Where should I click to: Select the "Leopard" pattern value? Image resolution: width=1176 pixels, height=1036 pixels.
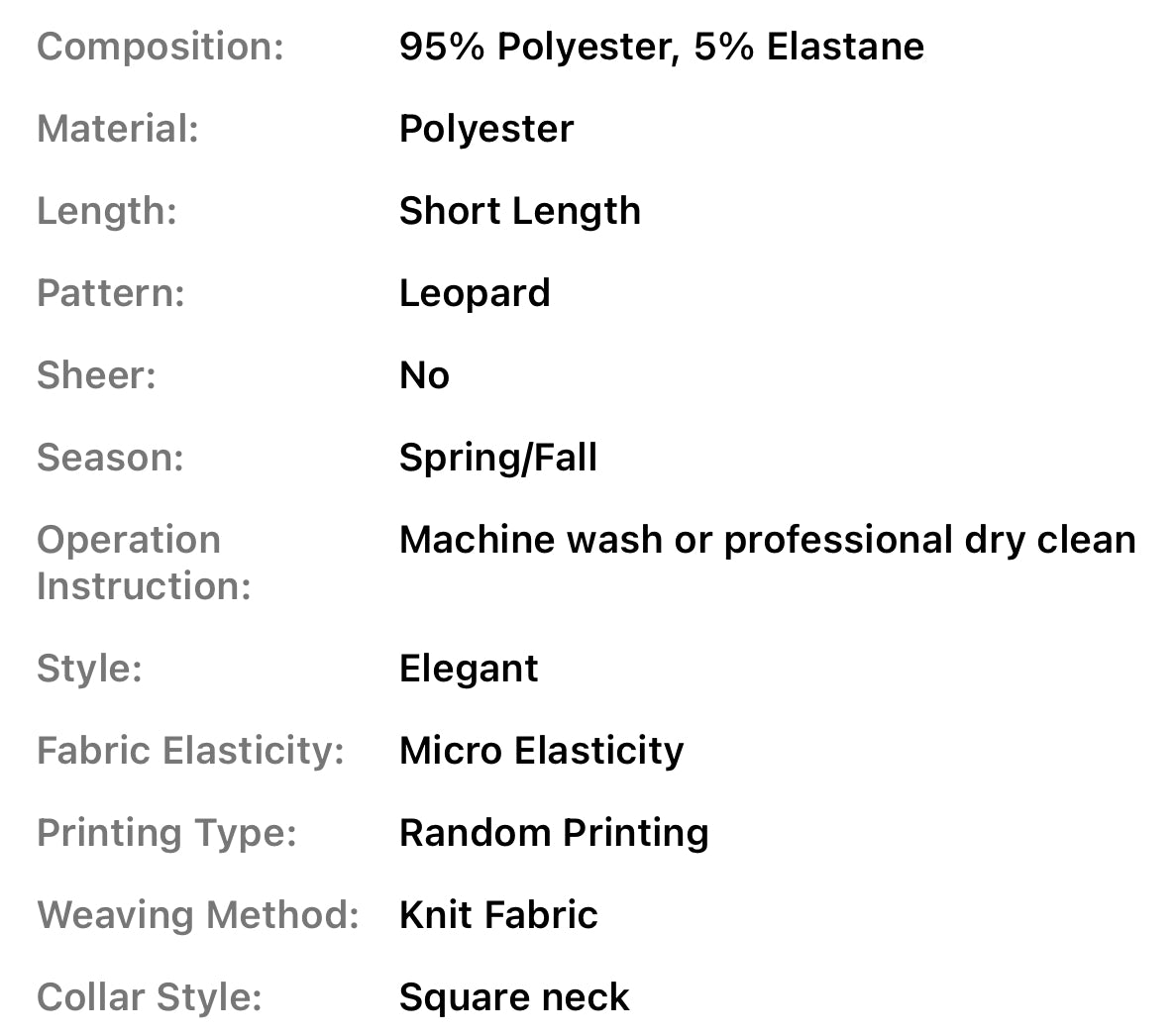[474, 293]
